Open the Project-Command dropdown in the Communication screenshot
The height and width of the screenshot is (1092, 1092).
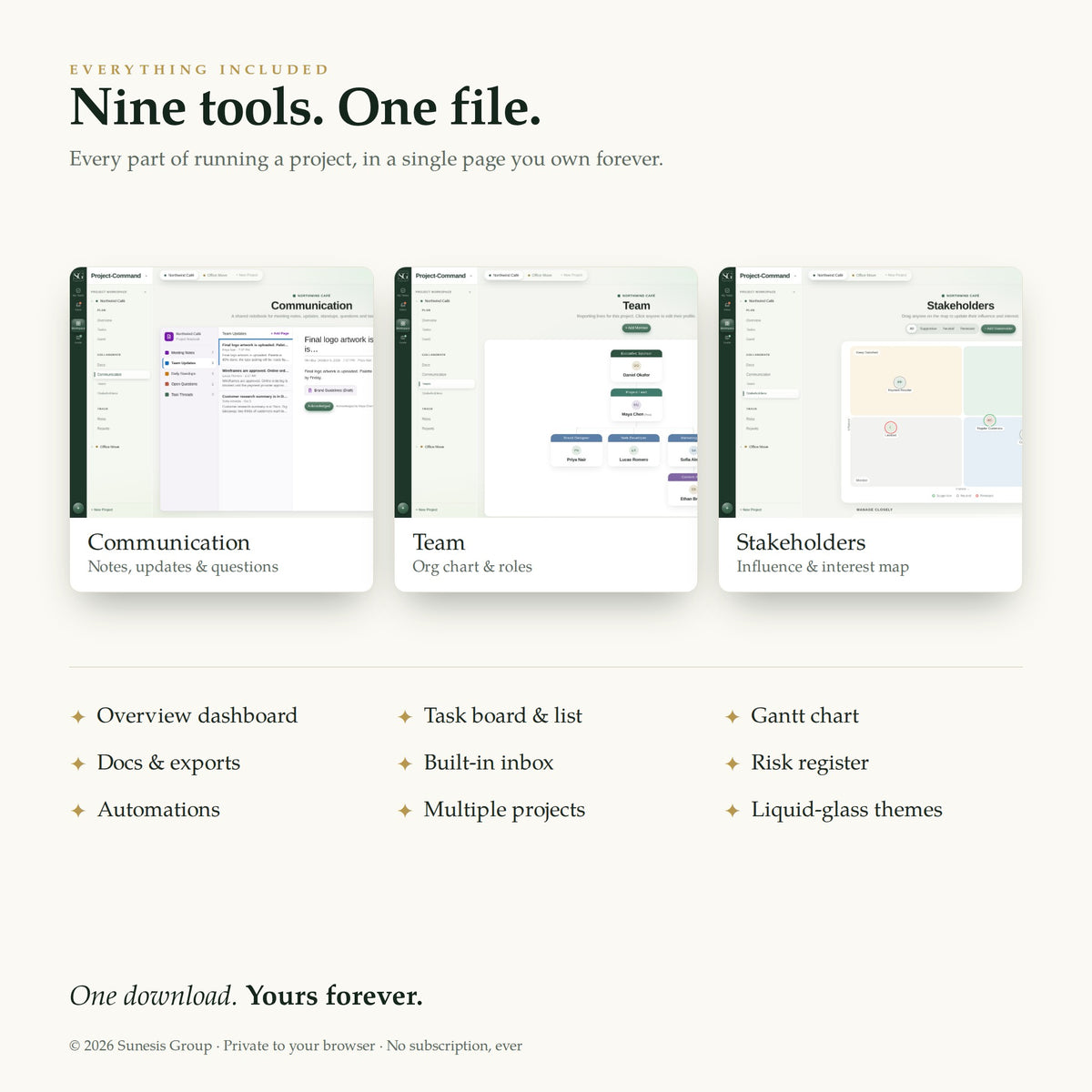coord(118,276)
